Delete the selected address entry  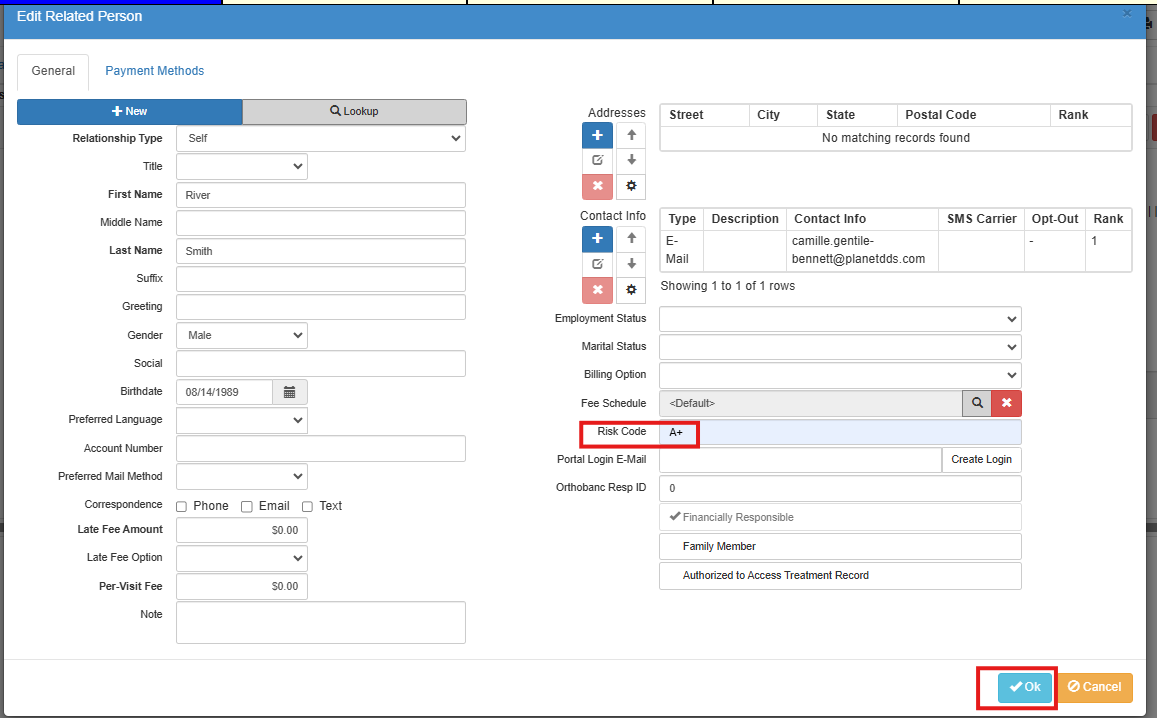coord(597,187)
